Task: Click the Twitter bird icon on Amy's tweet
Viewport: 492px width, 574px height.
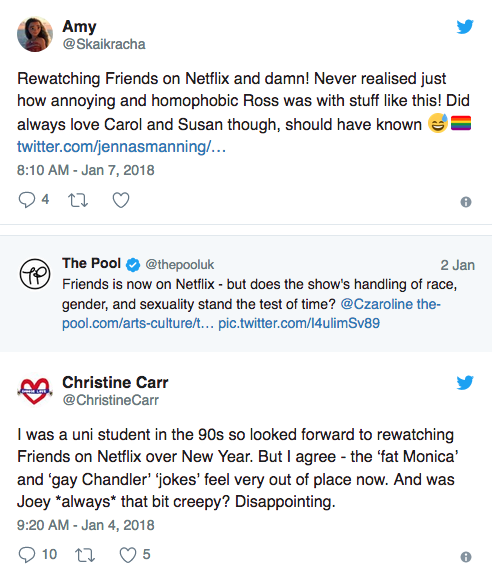Action: (x=465, y=26)
